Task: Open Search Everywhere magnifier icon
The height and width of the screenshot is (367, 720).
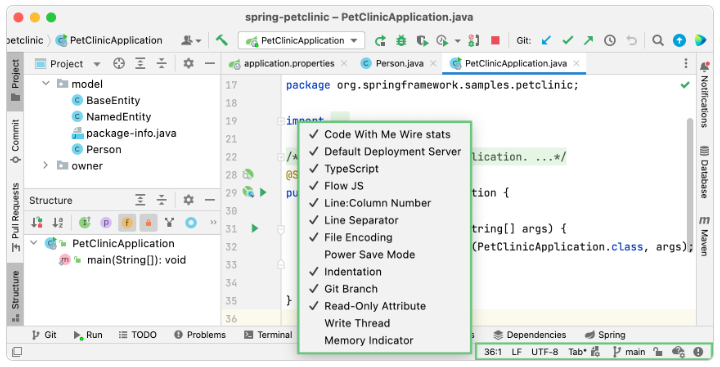Action: pos(658,40)
